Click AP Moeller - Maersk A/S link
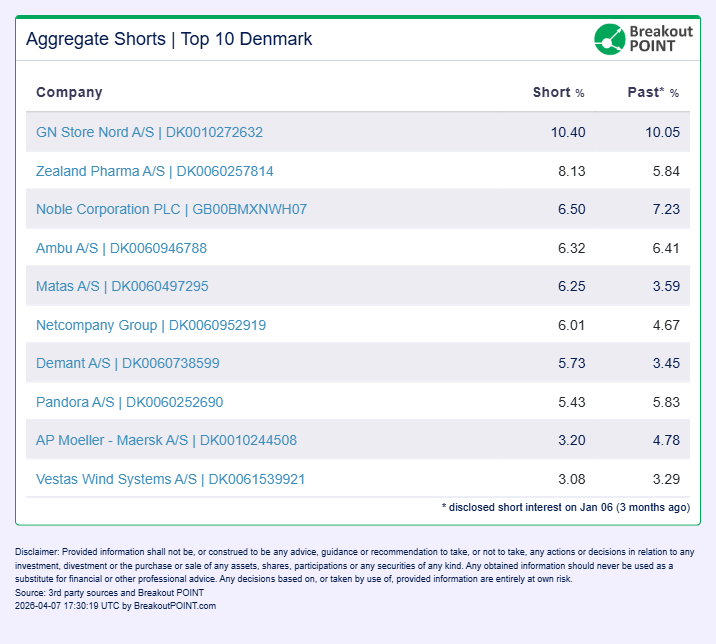Screen dimensions: 716x644 [x=166, y=440]
